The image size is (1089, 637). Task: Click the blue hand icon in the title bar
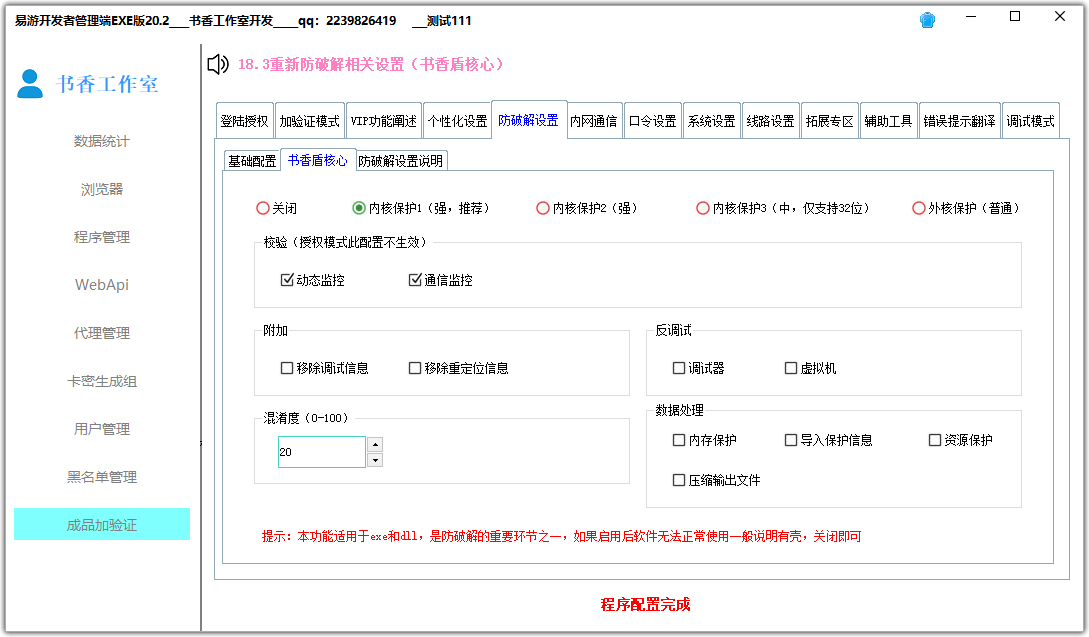pos(927,18)
